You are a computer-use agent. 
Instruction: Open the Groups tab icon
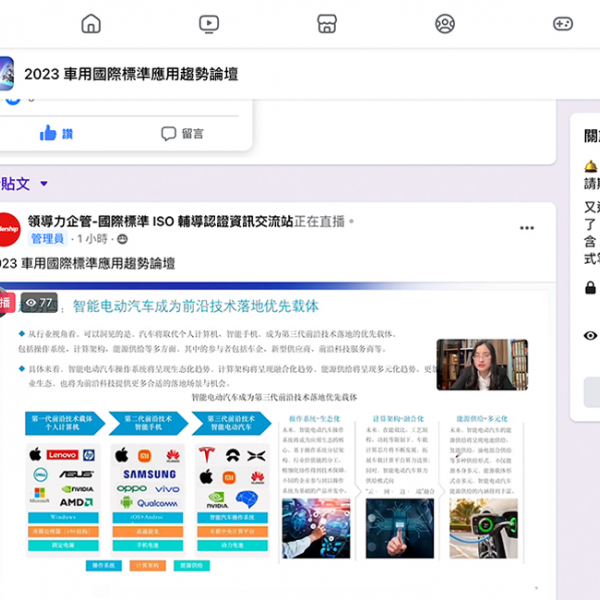coord(444,23)
